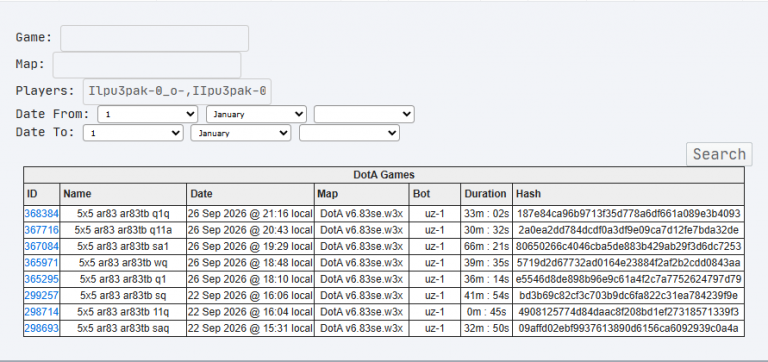Click the Map input field
The image size is (768, 362).
point(146,65)
